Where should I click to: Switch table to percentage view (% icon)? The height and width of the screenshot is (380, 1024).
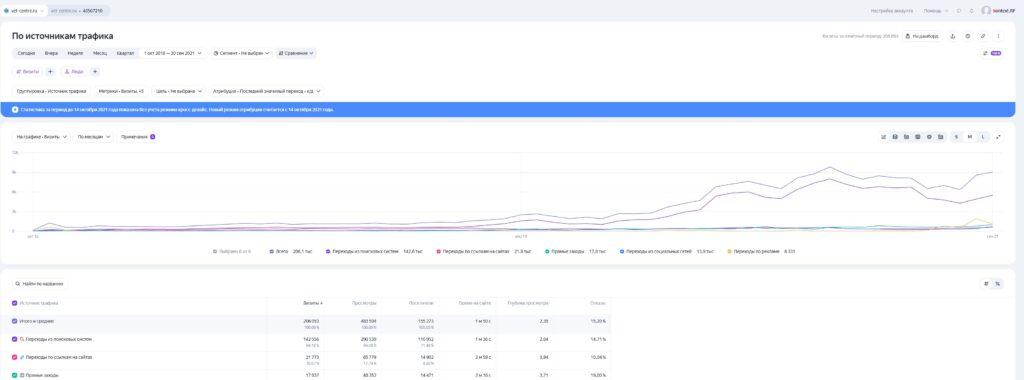click(997, 283)
